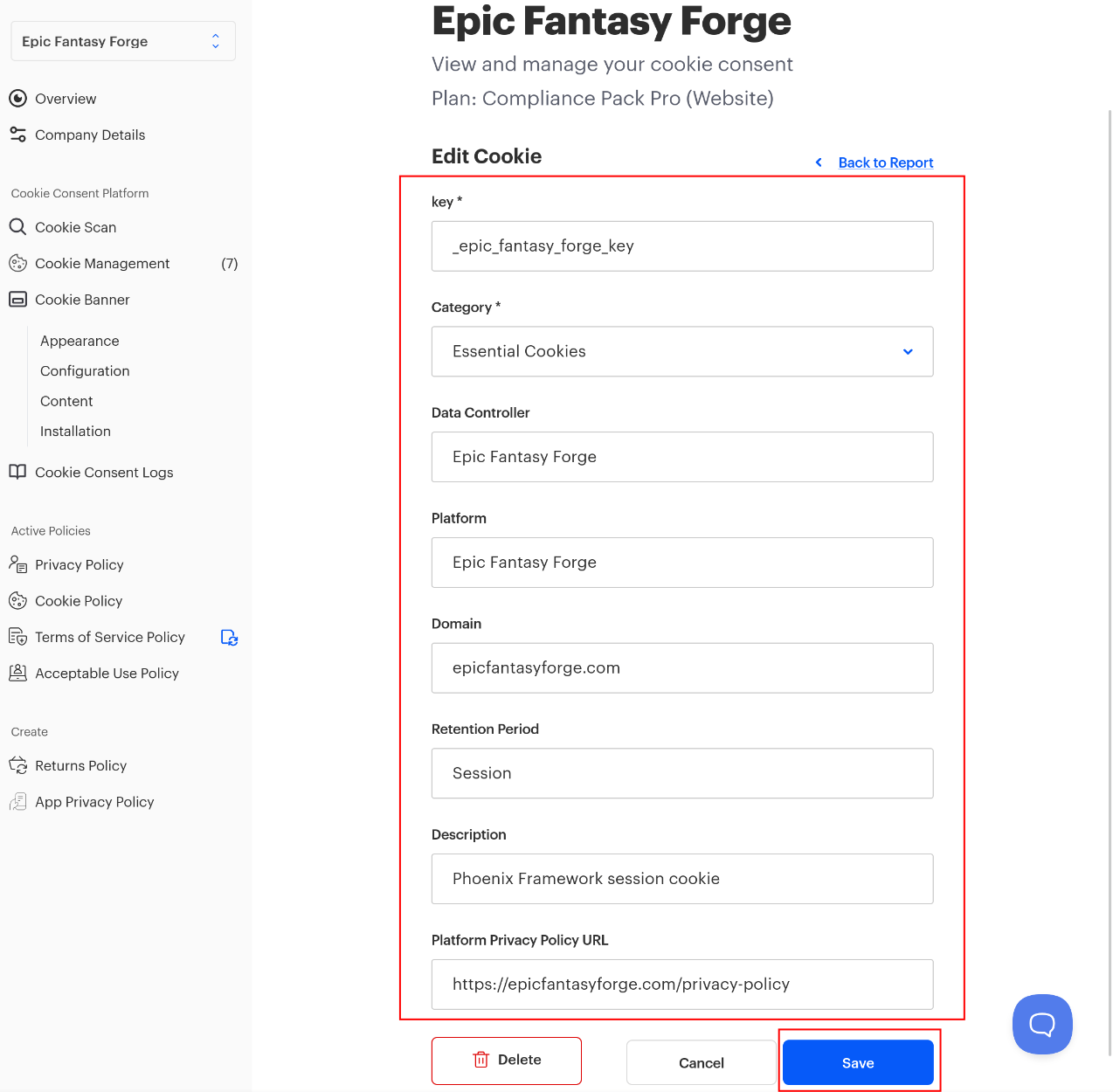Expand the Category dropdown chevron
Screen dimensions: 1113x1092
pos(908,351)
